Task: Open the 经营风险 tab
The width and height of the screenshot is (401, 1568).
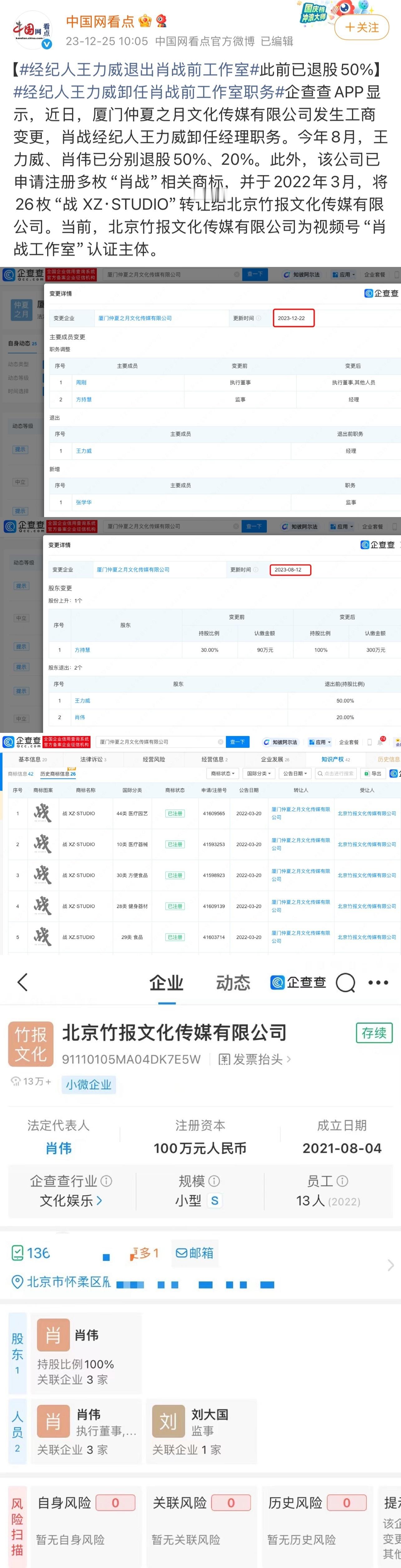Action: [x=154, y=759]
